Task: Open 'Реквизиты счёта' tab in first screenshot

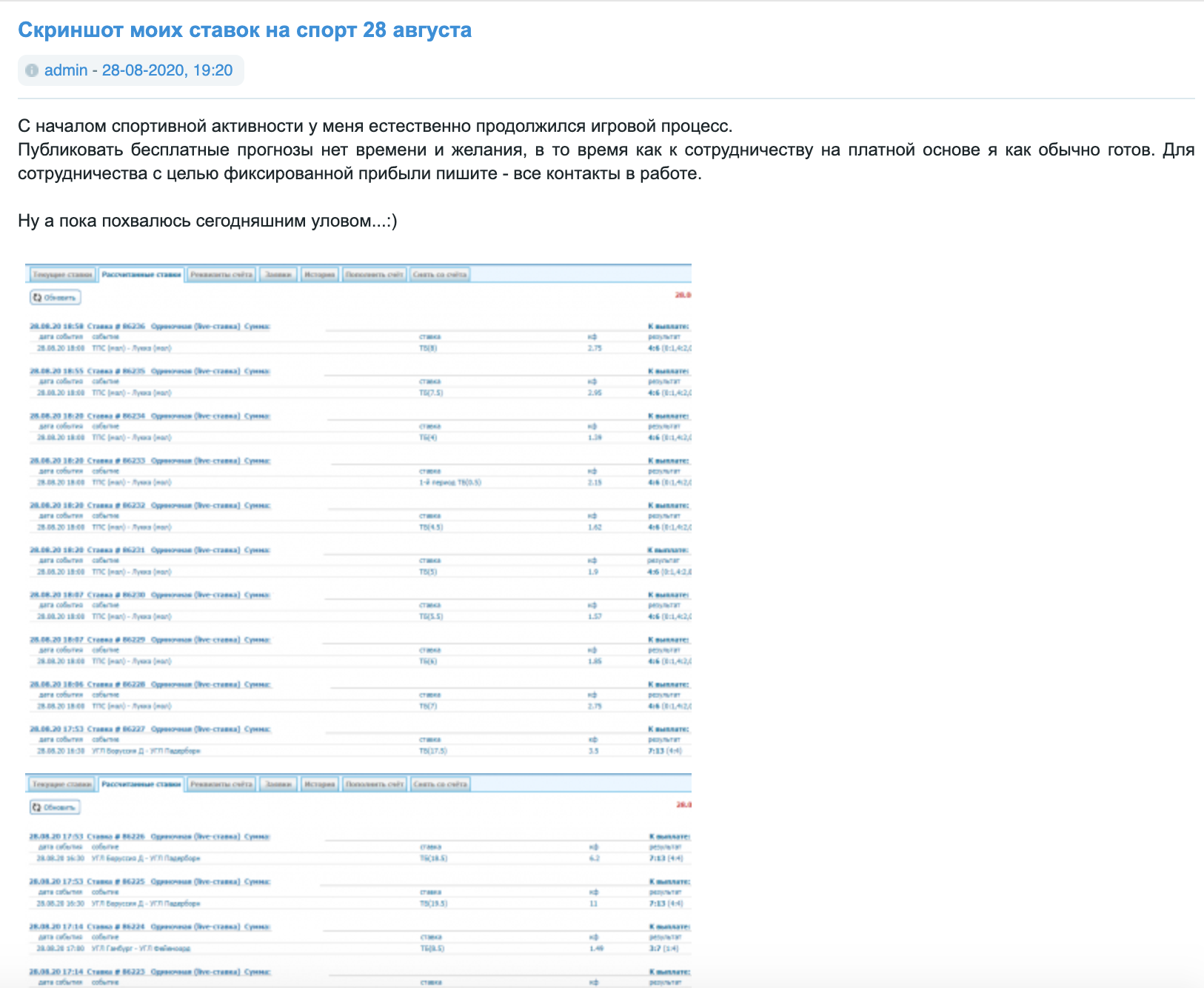Action: pyautogui.click(x=221, y=275)
